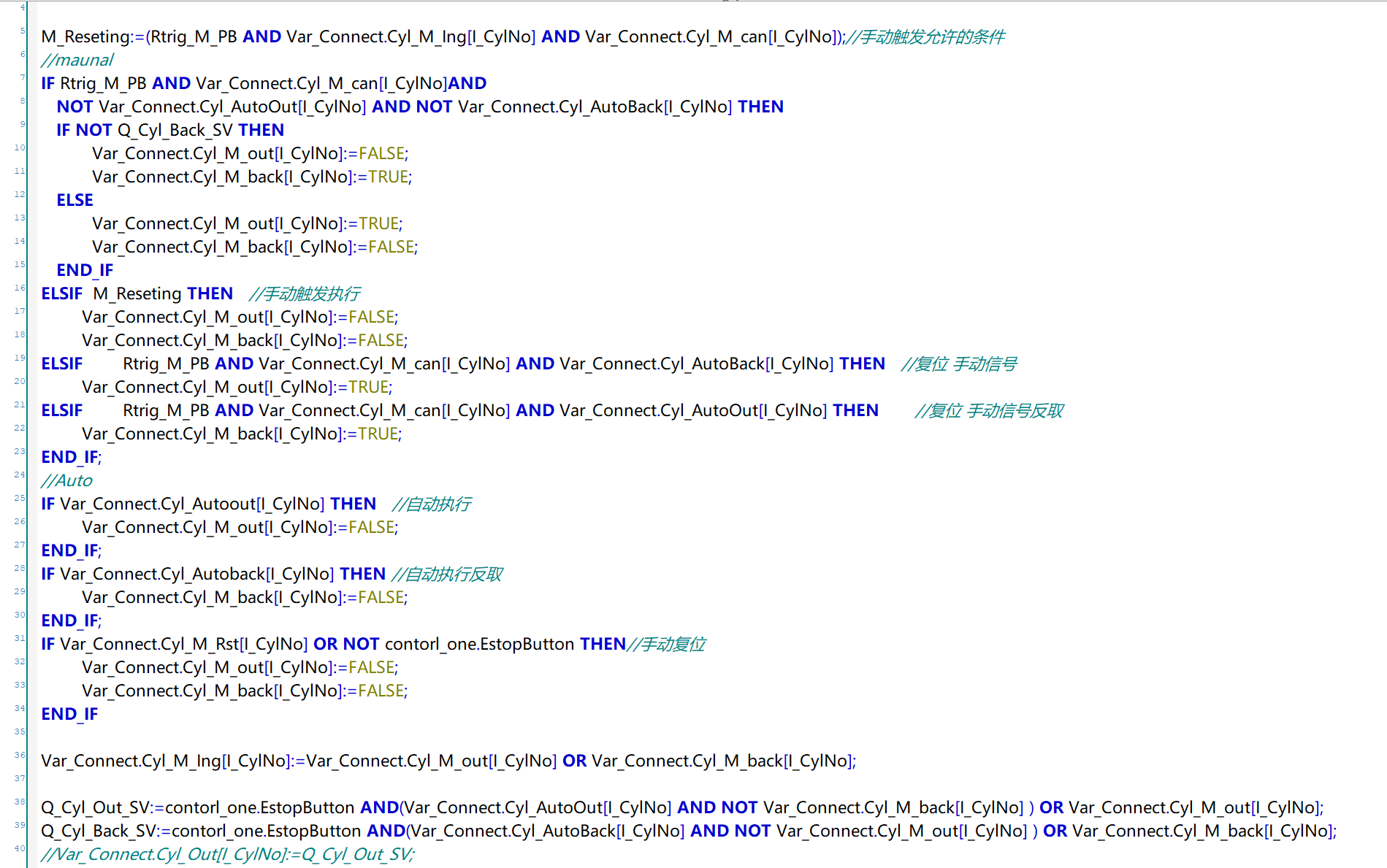Click the 复位 手动信号反取 comment on line 21

989,410
